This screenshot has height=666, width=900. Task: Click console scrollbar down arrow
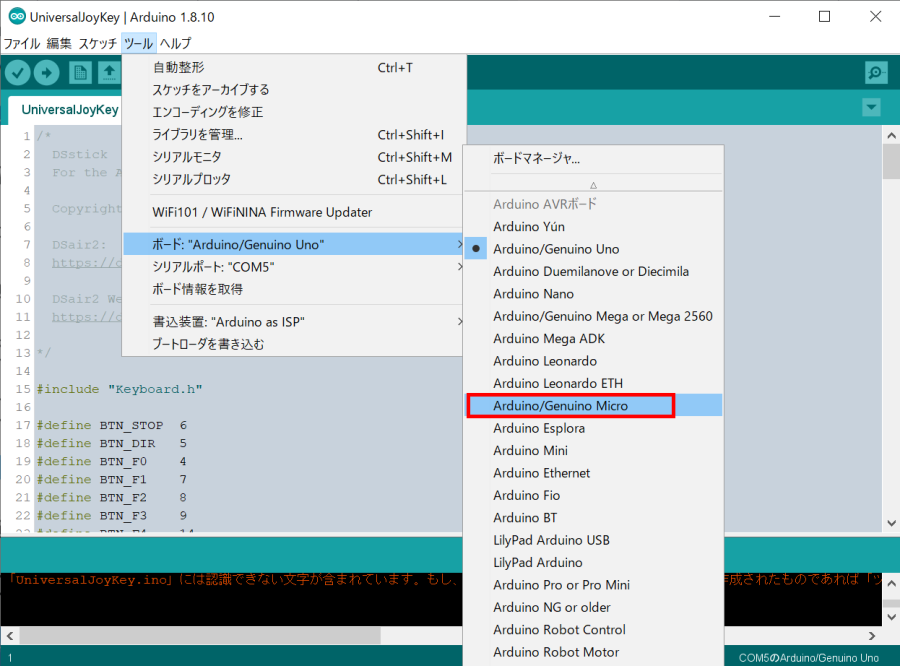(x=891, y=617)
